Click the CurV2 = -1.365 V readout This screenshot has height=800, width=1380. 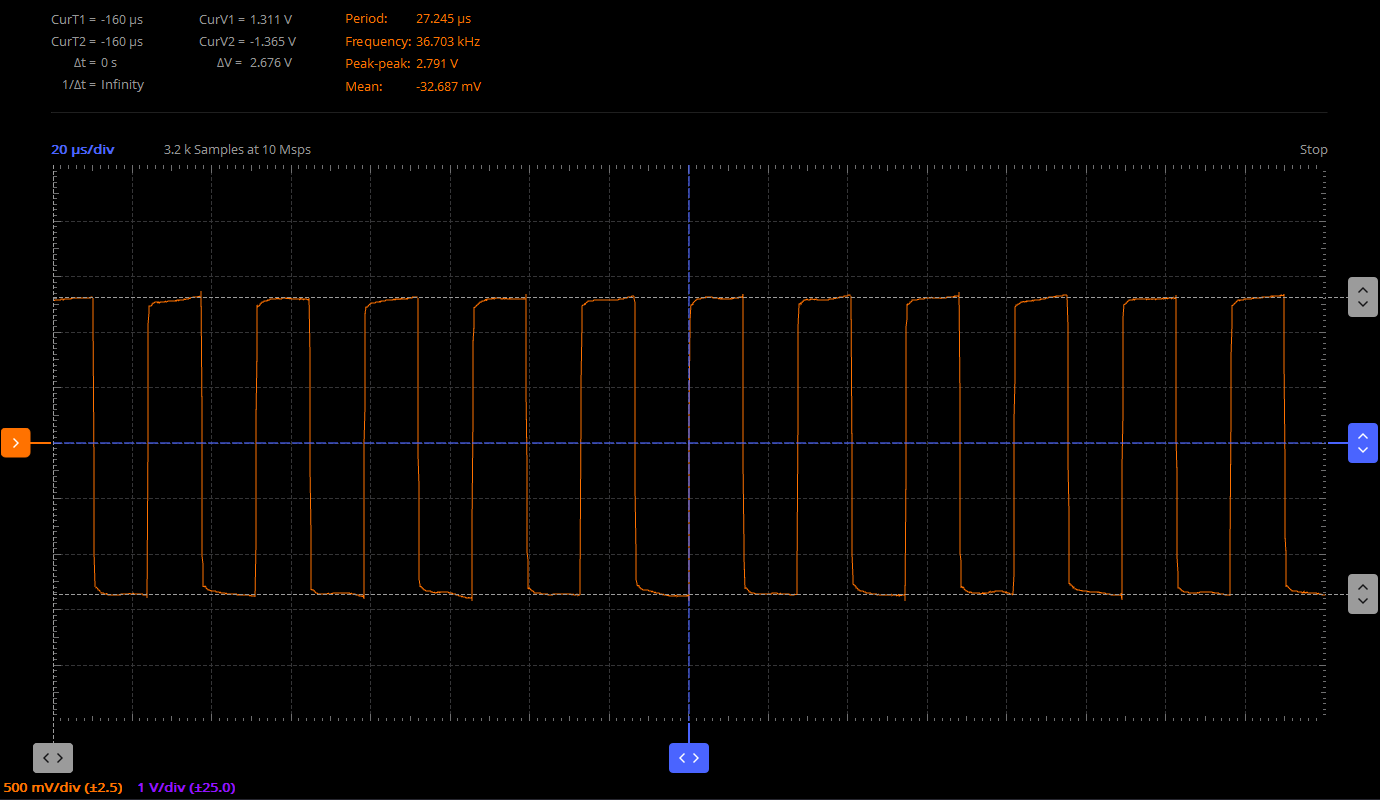pos(248,42)
